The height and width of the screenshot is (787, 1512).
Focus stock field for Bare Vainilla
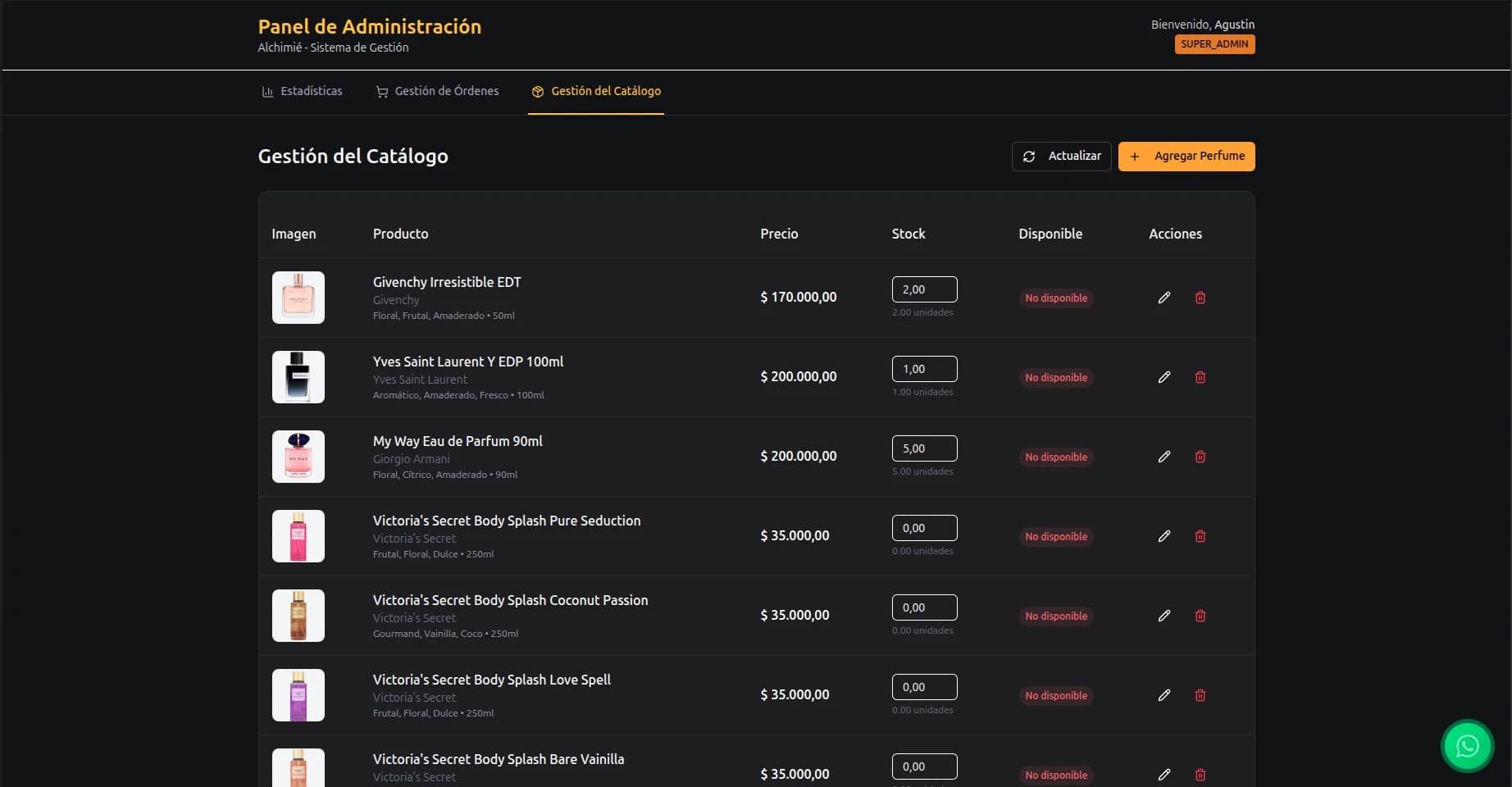[924, 767]
